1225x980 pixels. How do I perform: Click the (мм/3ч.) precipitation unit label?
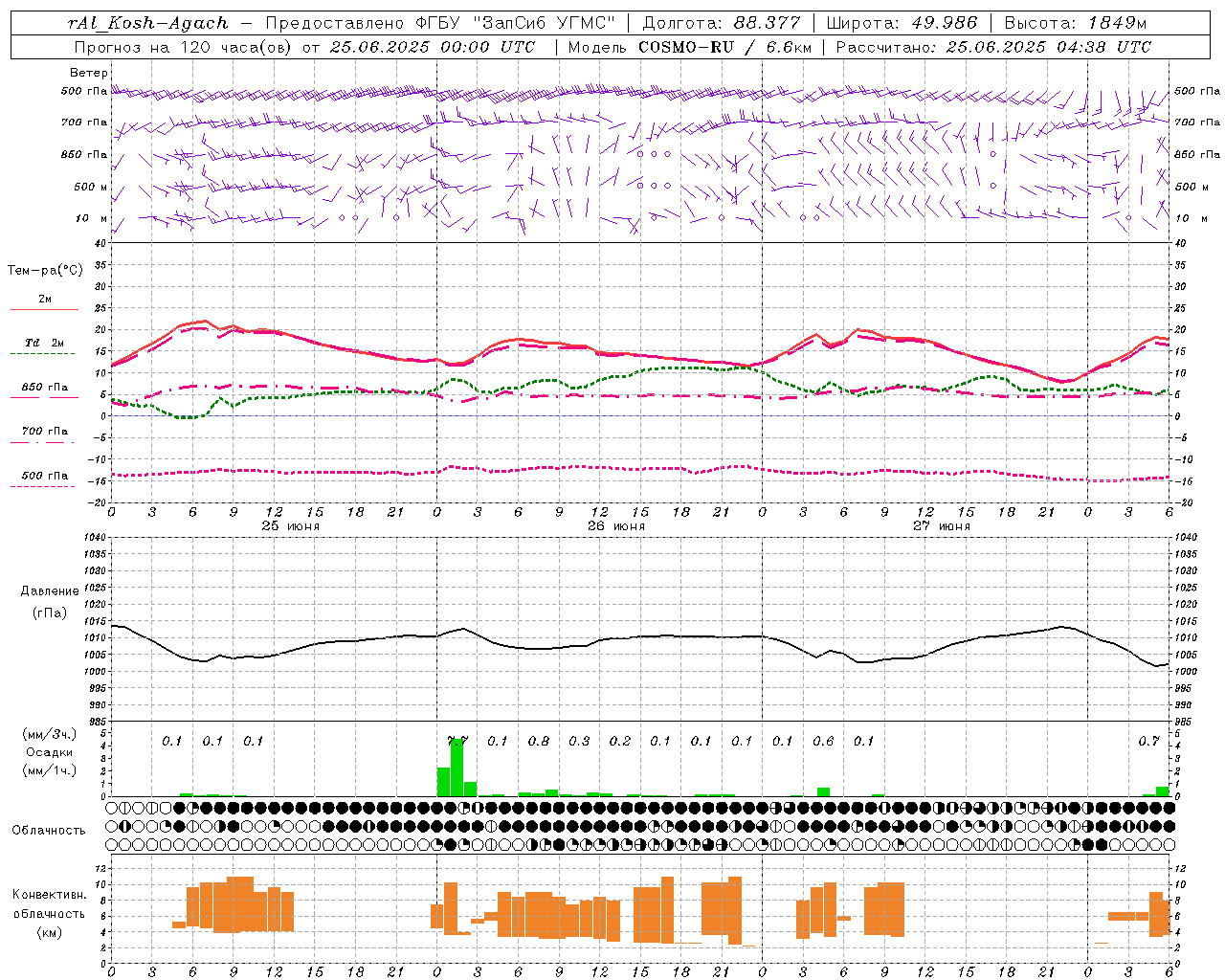point(50,734)
